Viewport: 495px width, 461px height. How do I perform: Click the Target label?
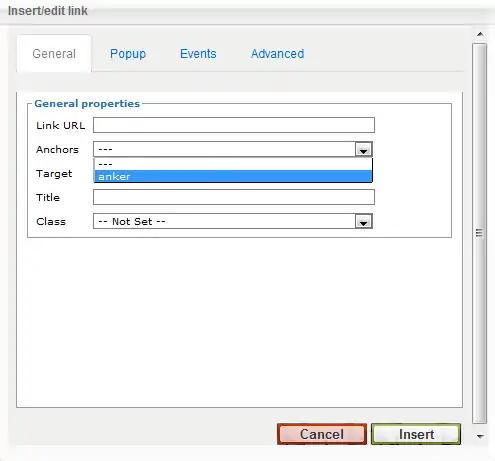[54, 174]
